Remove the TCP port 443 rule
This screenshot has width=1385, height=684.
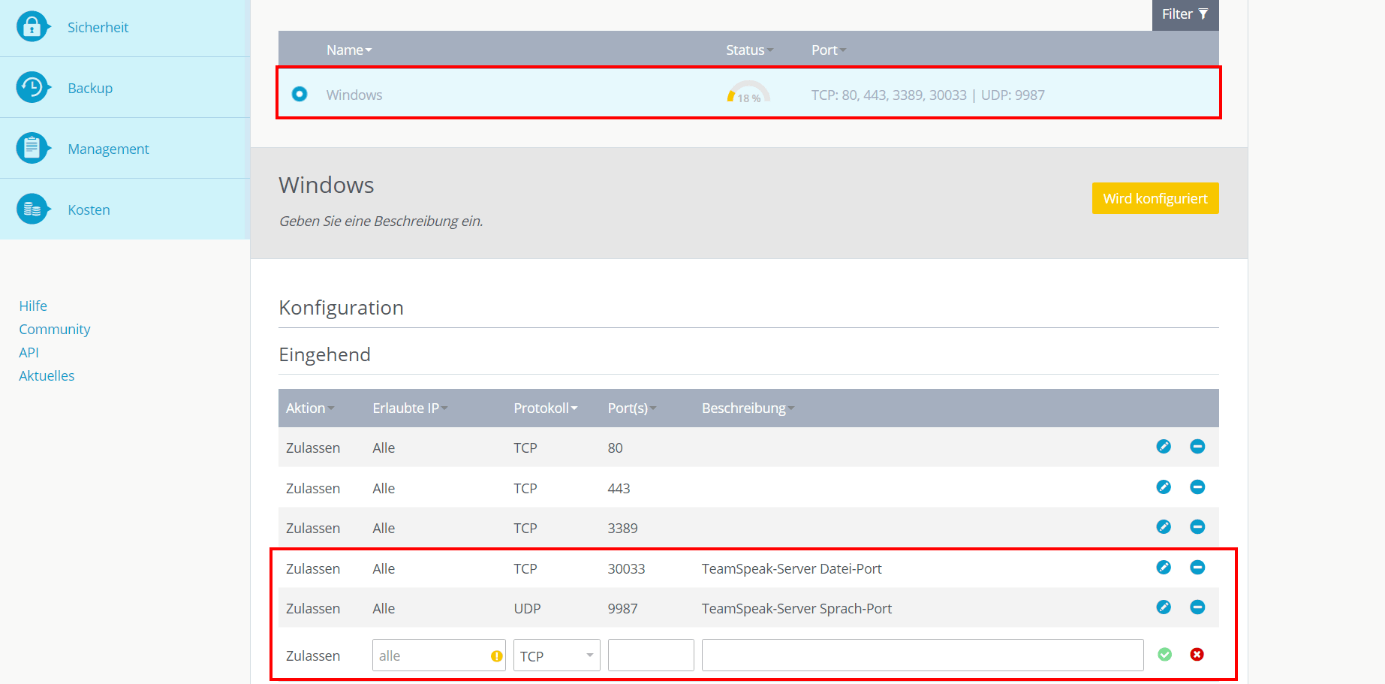tap(1197, 487)
